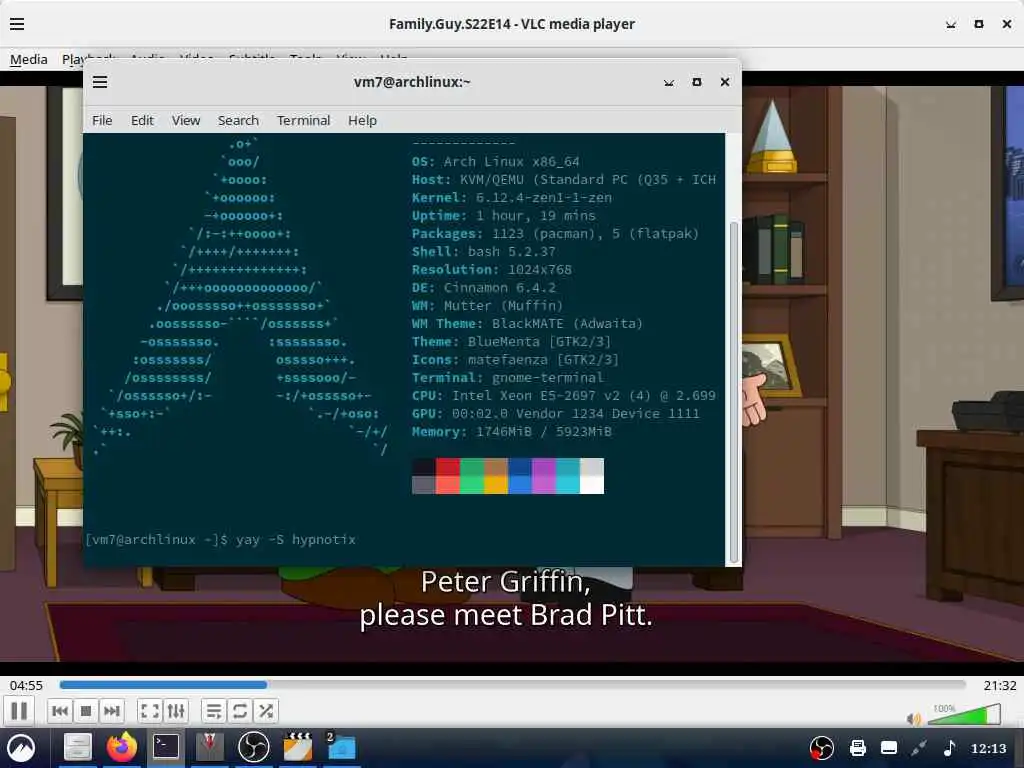The image size is (1024, 768).
Task: Open terminal File menu
Action: (102, 120)
